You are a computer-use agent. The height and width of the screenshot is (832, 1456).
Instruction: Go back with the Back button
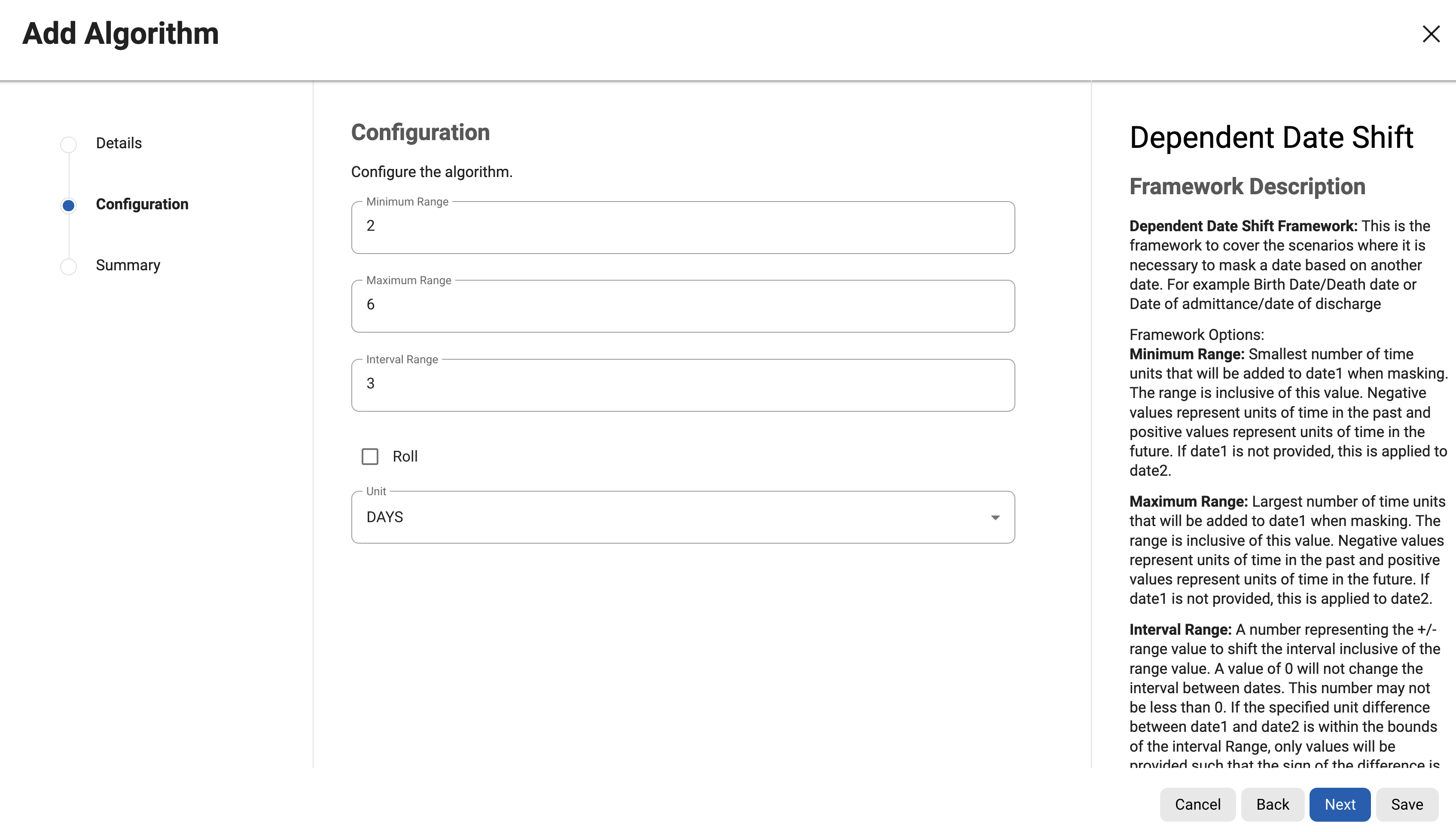(x=1272, y=804)
